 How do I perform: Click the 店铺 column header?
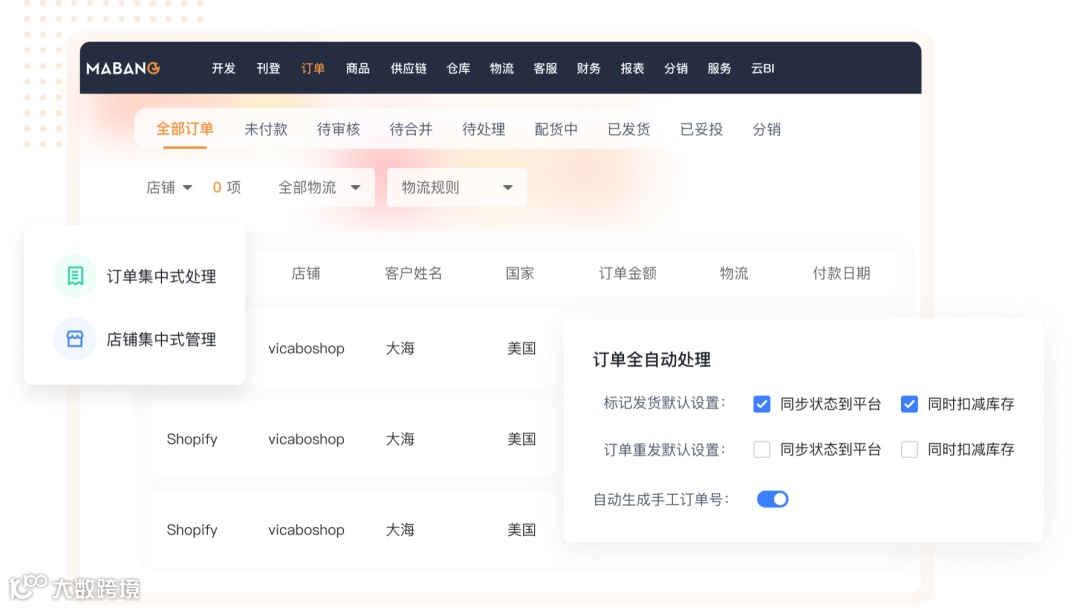click(x=306, y=273)
